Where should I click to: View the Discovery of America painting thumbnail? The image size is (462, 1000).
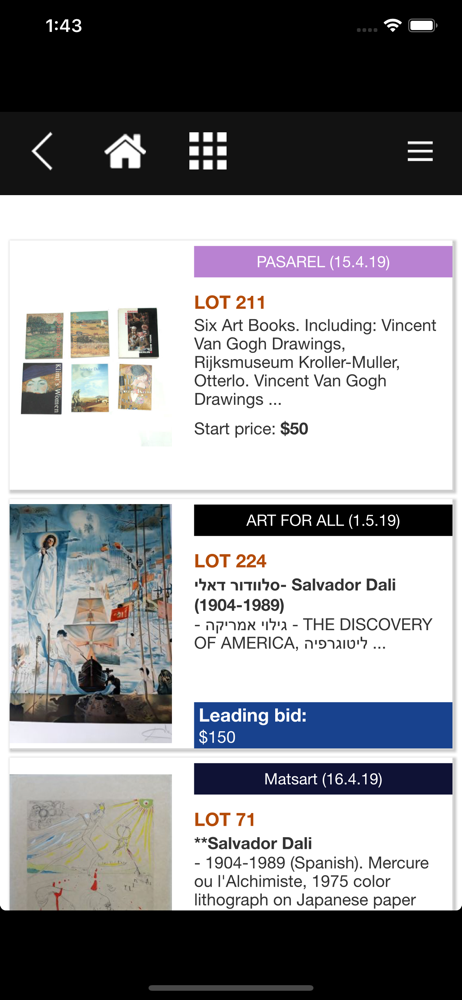[91, 623]
